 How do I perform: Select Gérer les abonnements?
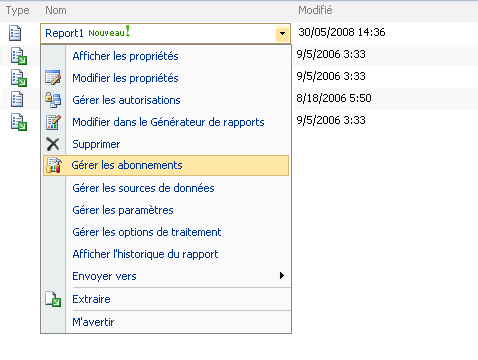point(166,165)
